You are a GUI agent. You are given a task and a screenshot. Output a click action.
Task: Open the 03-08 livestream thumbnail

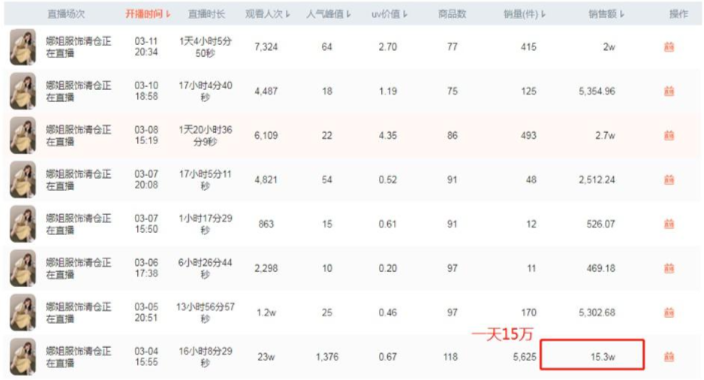point(23,135)
